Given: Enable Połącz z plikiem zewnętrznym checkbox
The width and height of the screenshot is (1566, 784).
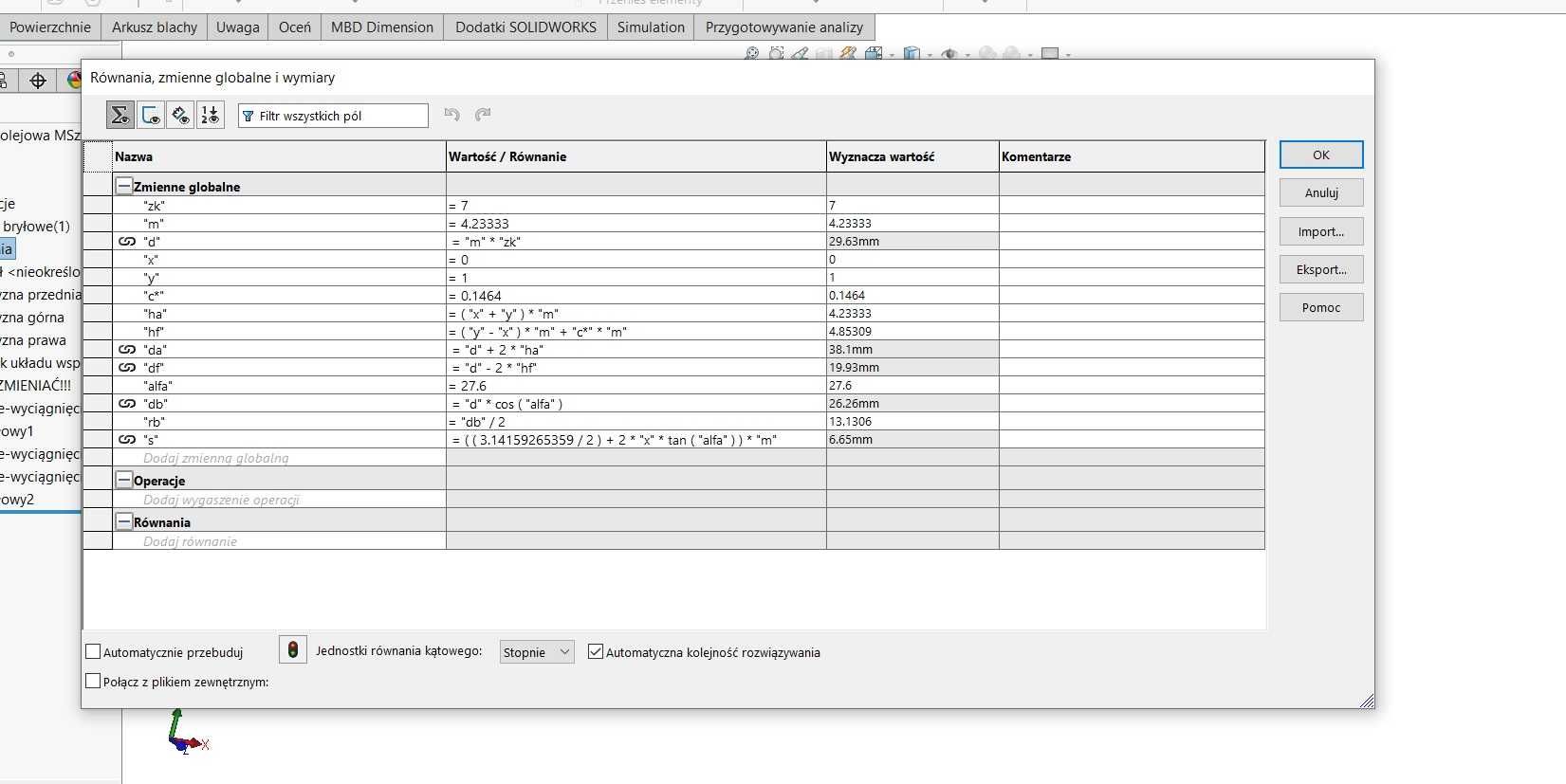Looking at the screenshot, I should pyautogui.click(x=93, y=681).
